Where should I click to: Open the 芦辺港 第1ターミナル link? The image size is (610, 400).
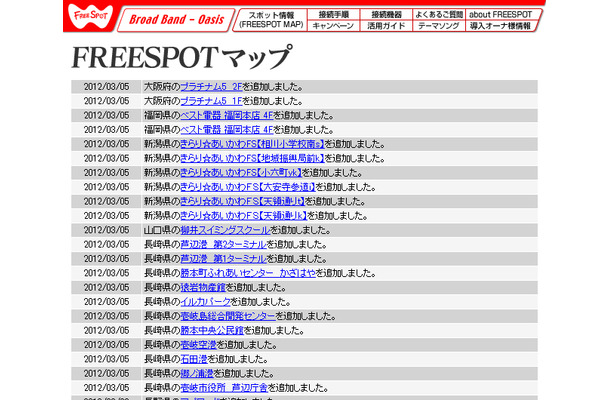223,259
